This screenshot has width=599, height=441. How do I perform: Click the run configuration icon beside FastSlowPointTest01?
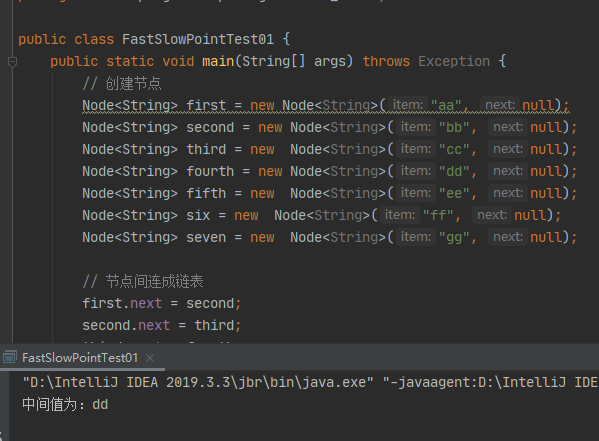coord(10,358)
